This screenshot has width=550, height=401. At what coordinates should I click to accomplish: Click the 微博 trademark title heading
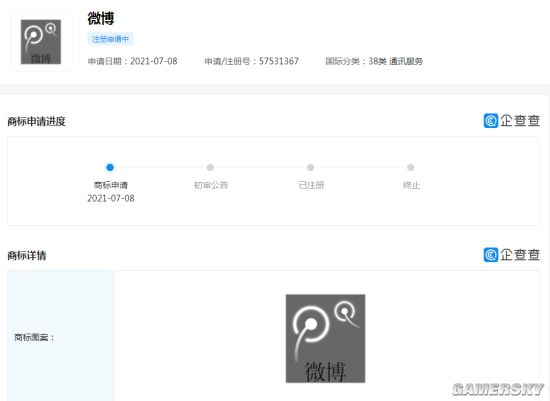pyautogui.click(x=101, y=18)
